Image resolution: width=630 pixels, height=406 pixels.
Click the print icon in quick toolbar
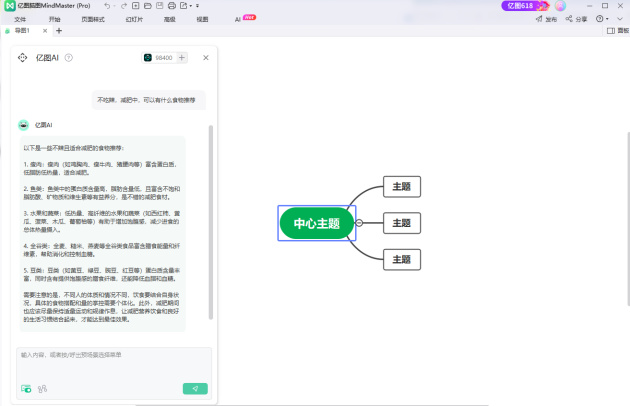[x=172, y=6]
